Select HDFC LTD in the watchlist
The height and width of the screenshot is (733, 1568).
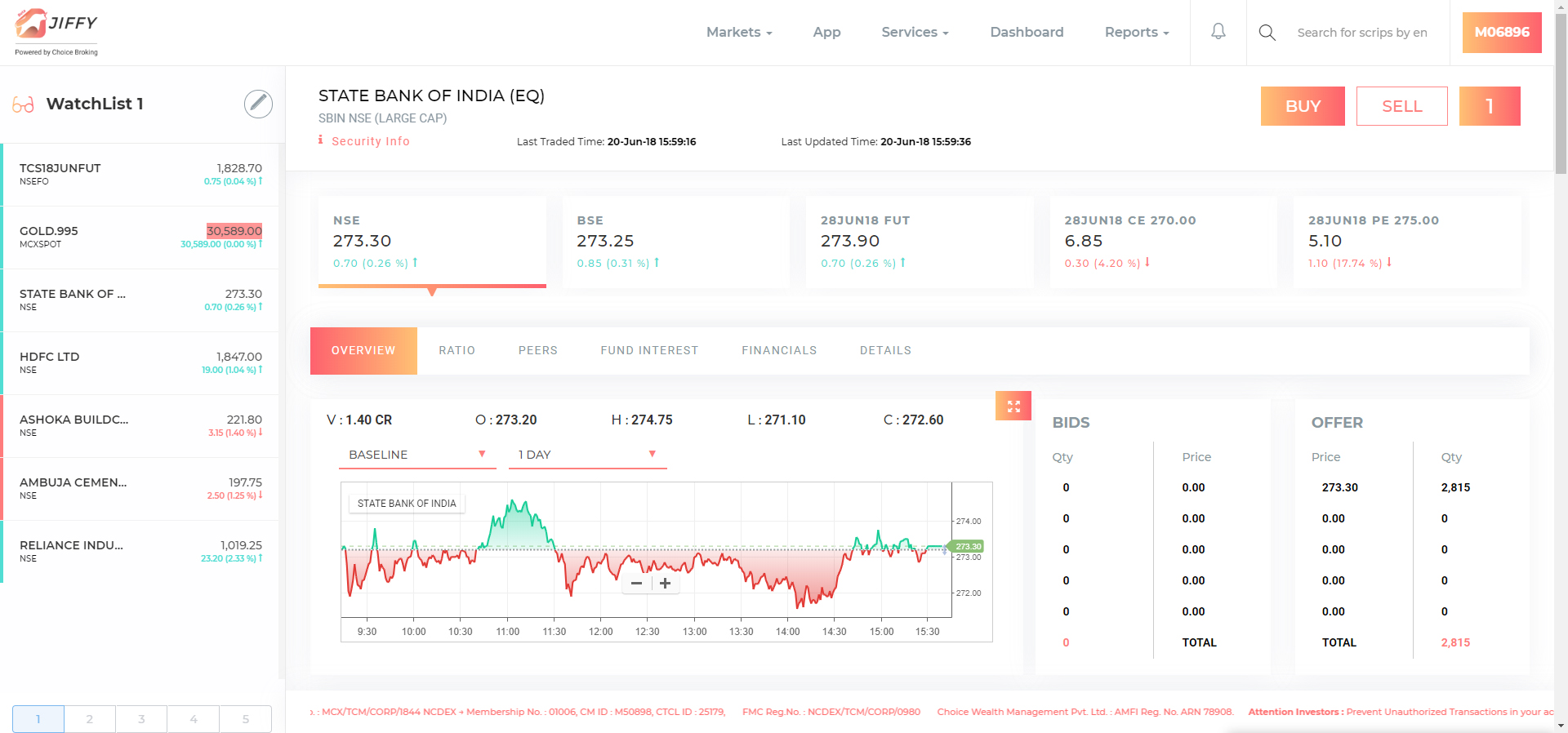[140, 363]
